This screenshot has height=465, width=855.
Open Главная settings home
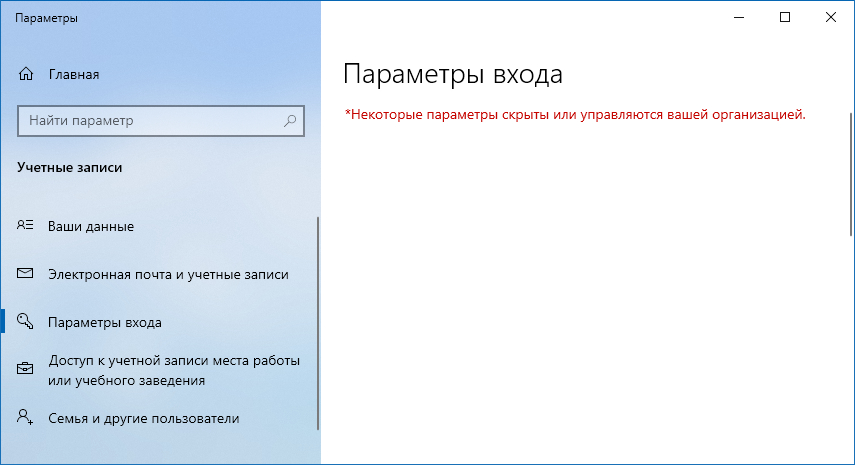coord(74,74)
